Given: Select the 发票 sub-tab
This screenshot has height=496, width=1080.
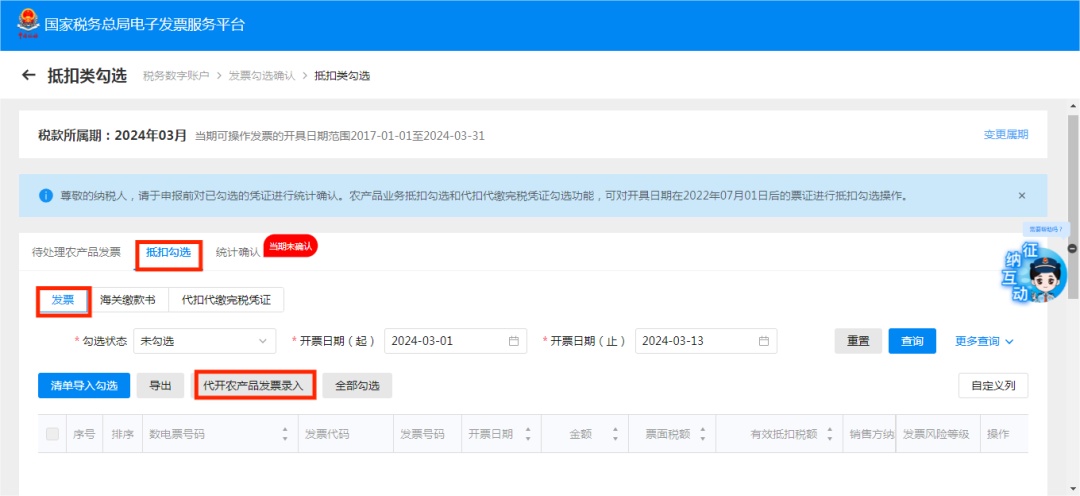Looking at the screenshot, I should click(63, 300).
